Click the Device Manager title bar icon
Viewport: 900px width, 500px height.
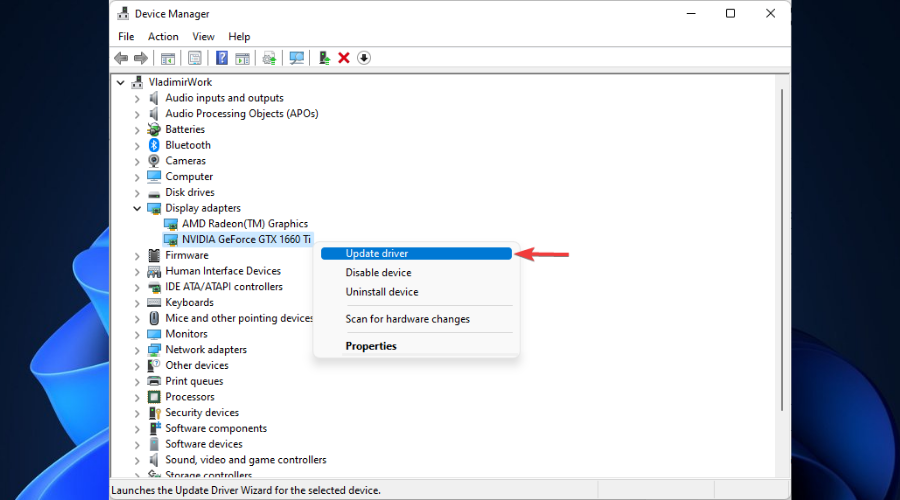point(123,13)
